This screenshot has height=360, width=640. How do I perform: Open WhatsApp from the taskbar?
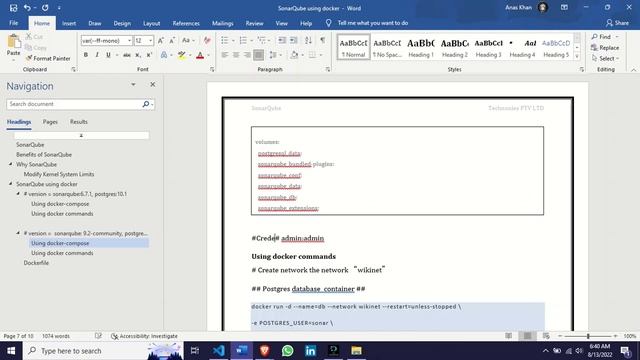click(287, 351)
